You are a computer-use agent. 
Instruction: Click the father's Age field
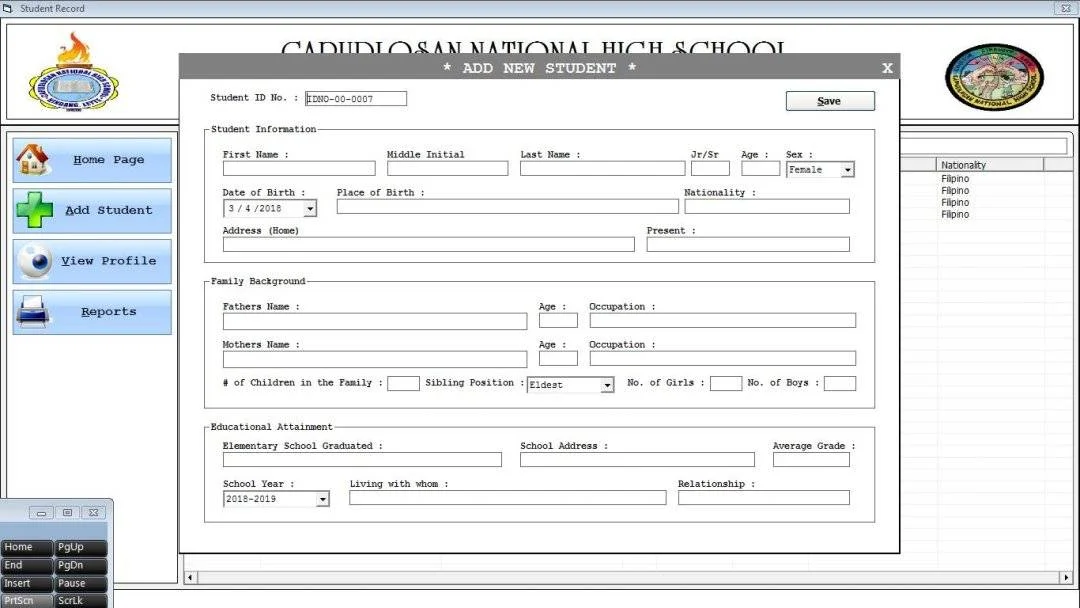click(x=558, y=320)
